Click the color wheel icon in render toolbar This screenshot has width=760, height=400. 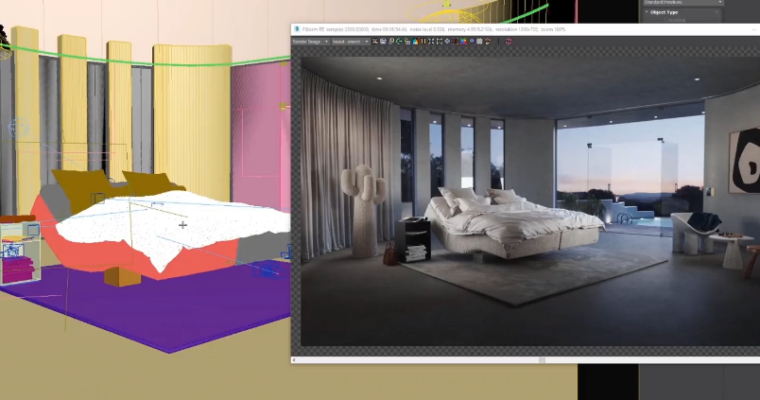463,42
